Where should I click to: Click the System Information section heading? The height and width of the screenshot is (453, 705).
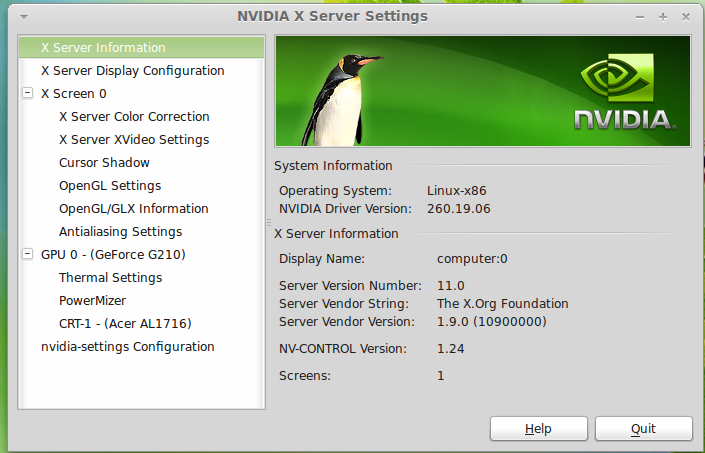pyautogui.click(x=333, y=166)
